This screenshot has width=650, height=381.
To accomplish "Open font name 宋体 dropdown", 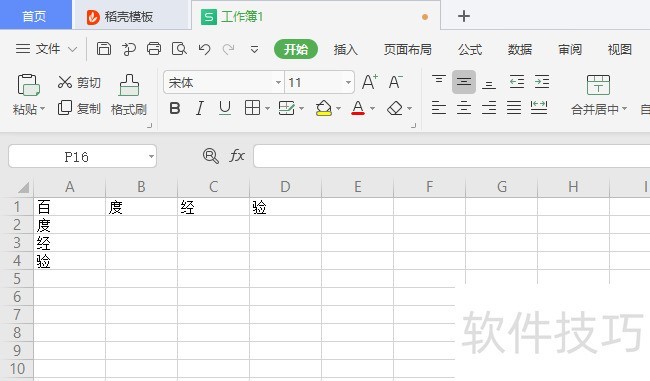I will [279, 82].
